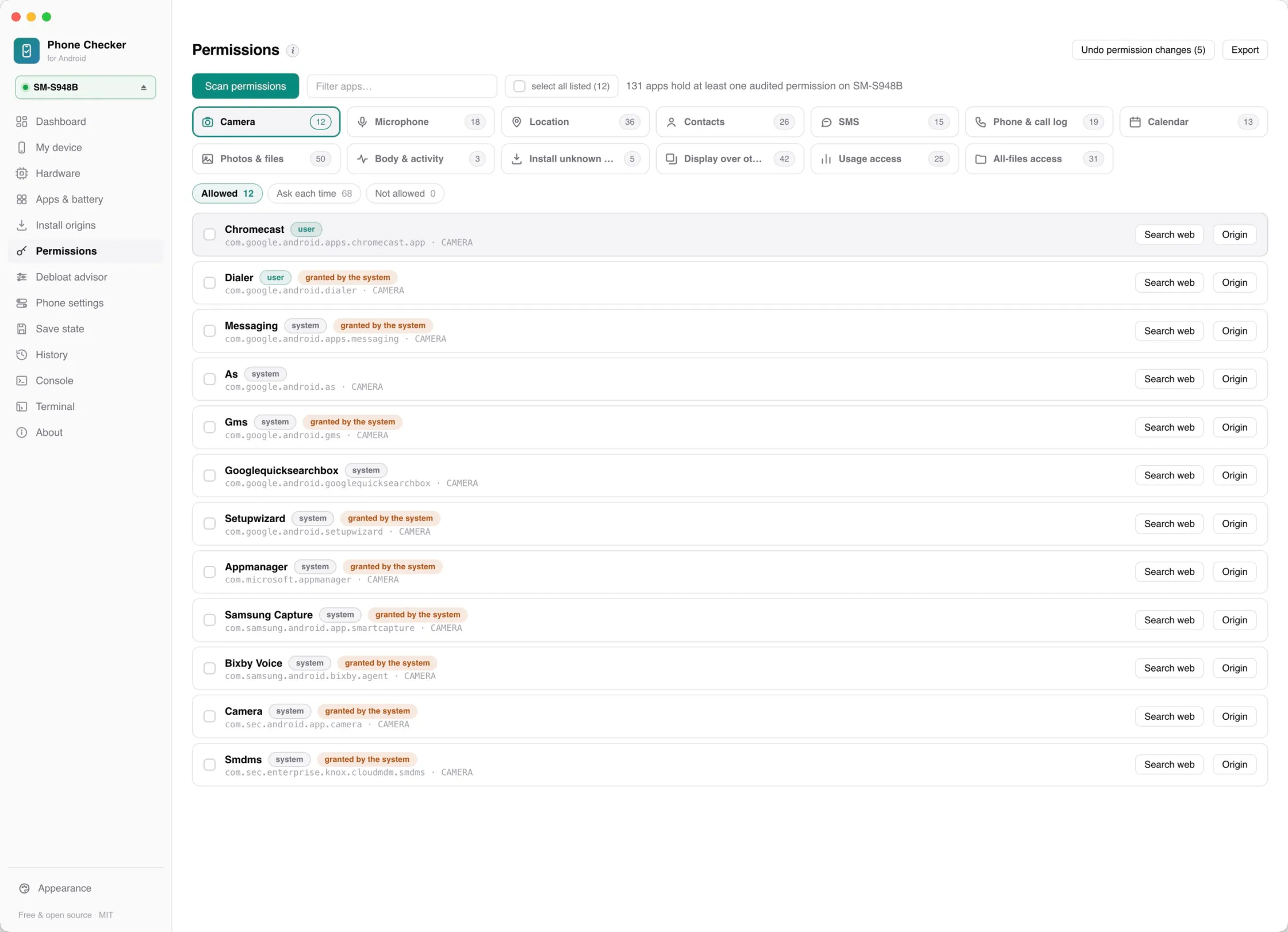This screenshot has width=1288, height=932.
Task: Check the select all listed checkbox
Action: pos(519,86)
